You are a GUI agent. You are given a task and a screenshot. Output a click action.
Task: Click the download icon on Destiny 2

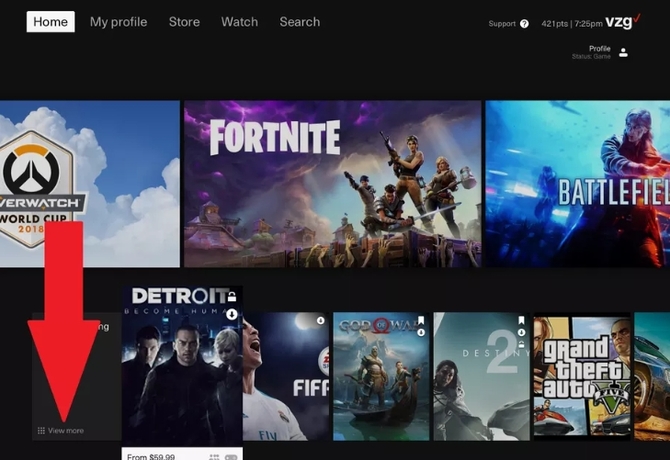point(521,332)
